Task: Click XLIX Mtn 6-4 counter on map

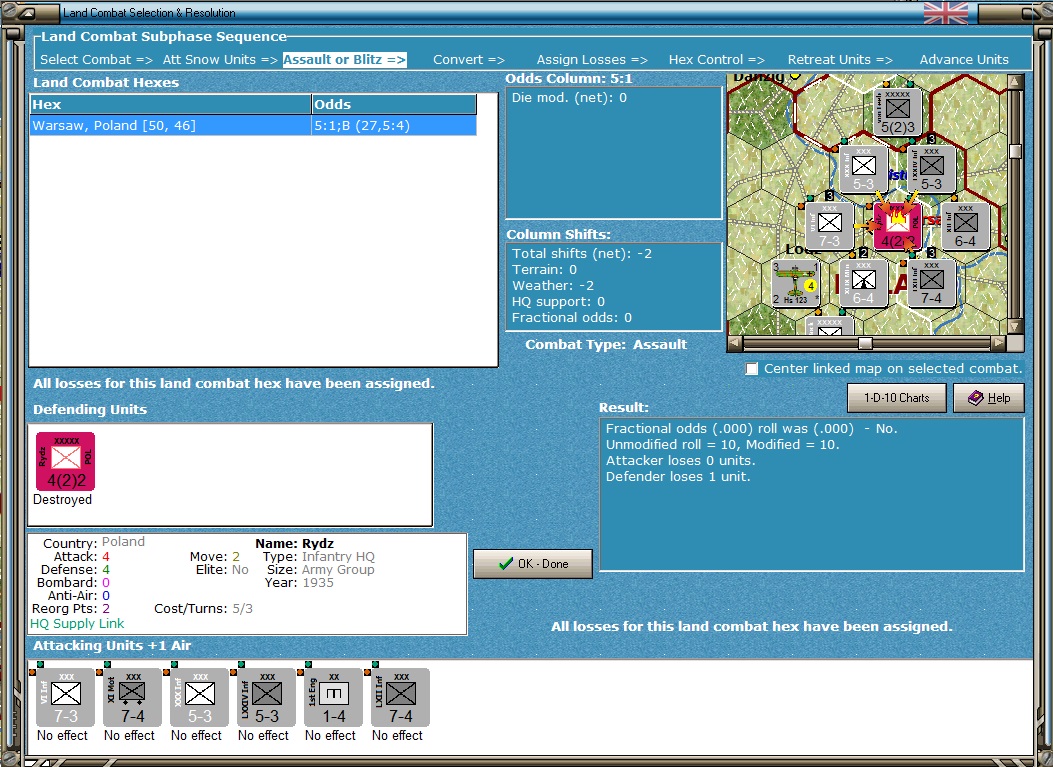Action: [x=863, y=284]
